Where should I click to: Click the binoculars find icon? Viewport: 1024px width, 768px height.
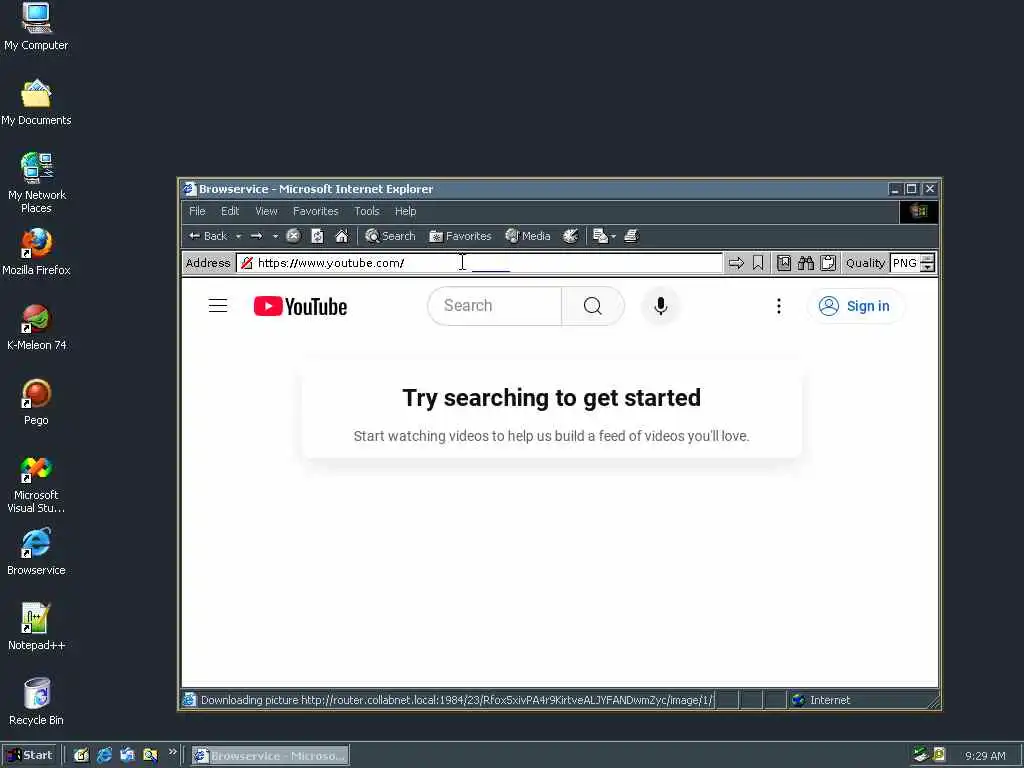tap(806, 263)
